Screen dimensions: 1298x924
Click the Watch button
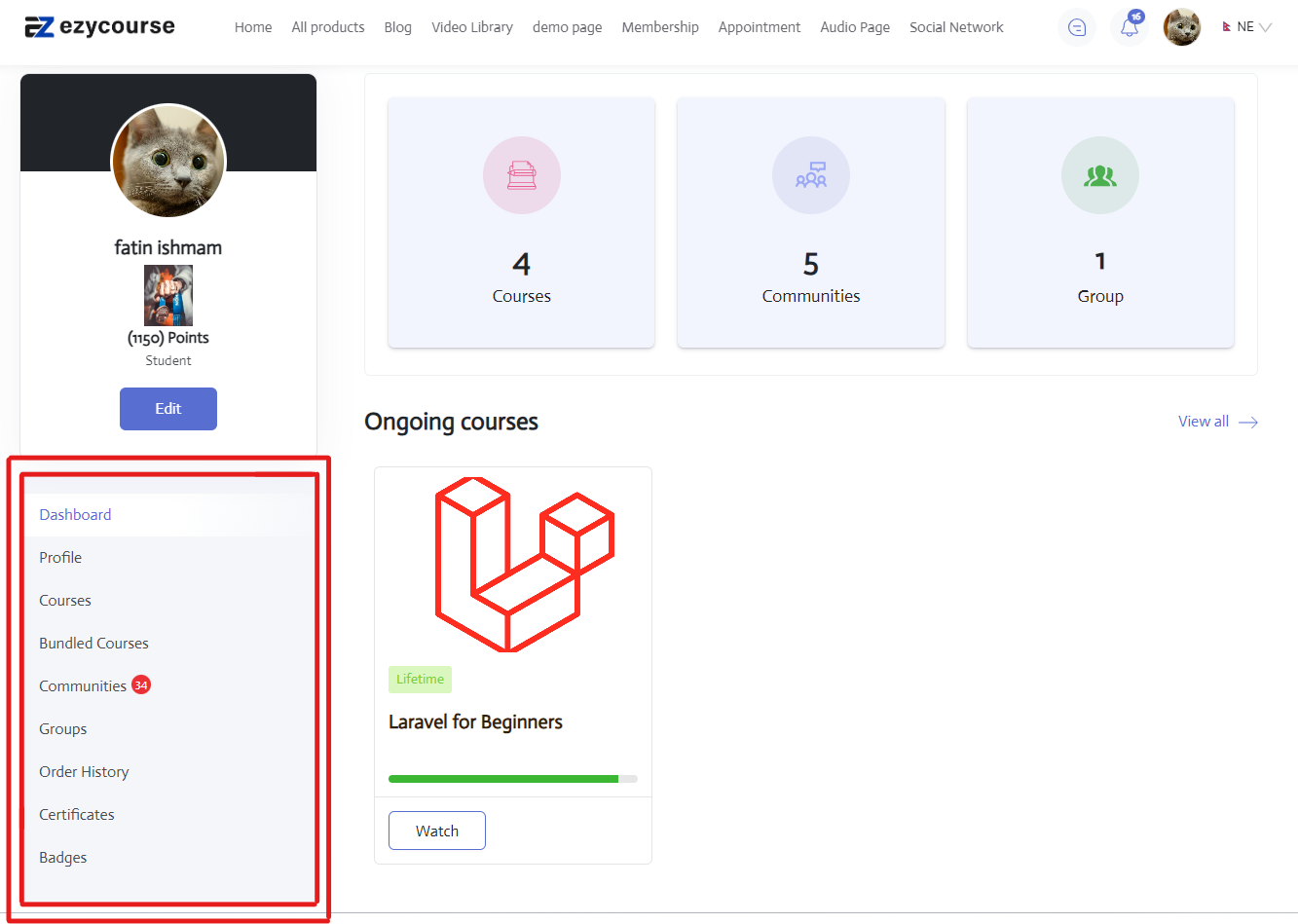point(437,831)
